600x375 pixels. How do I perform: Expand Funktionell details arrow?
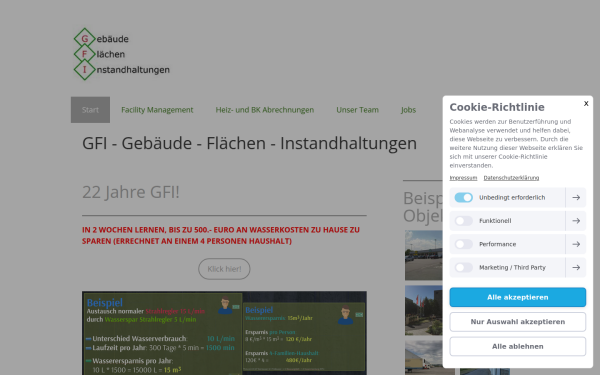[x=576, y=221]
